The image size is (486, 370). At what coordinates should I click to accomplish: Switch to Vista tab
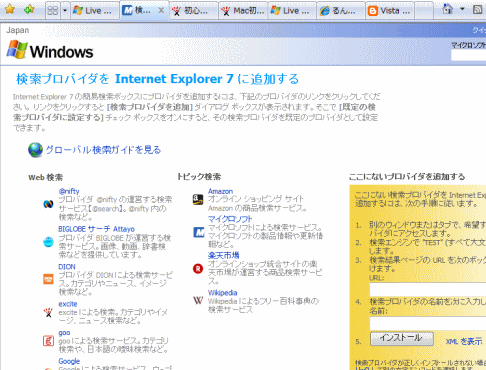click(390, 11)
